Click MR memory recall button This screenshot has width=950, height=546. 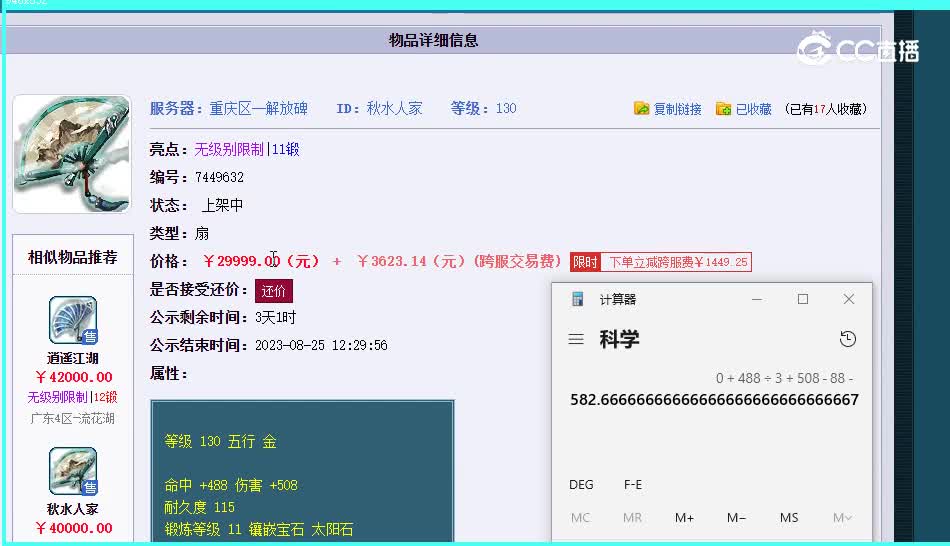coord(632,518)
